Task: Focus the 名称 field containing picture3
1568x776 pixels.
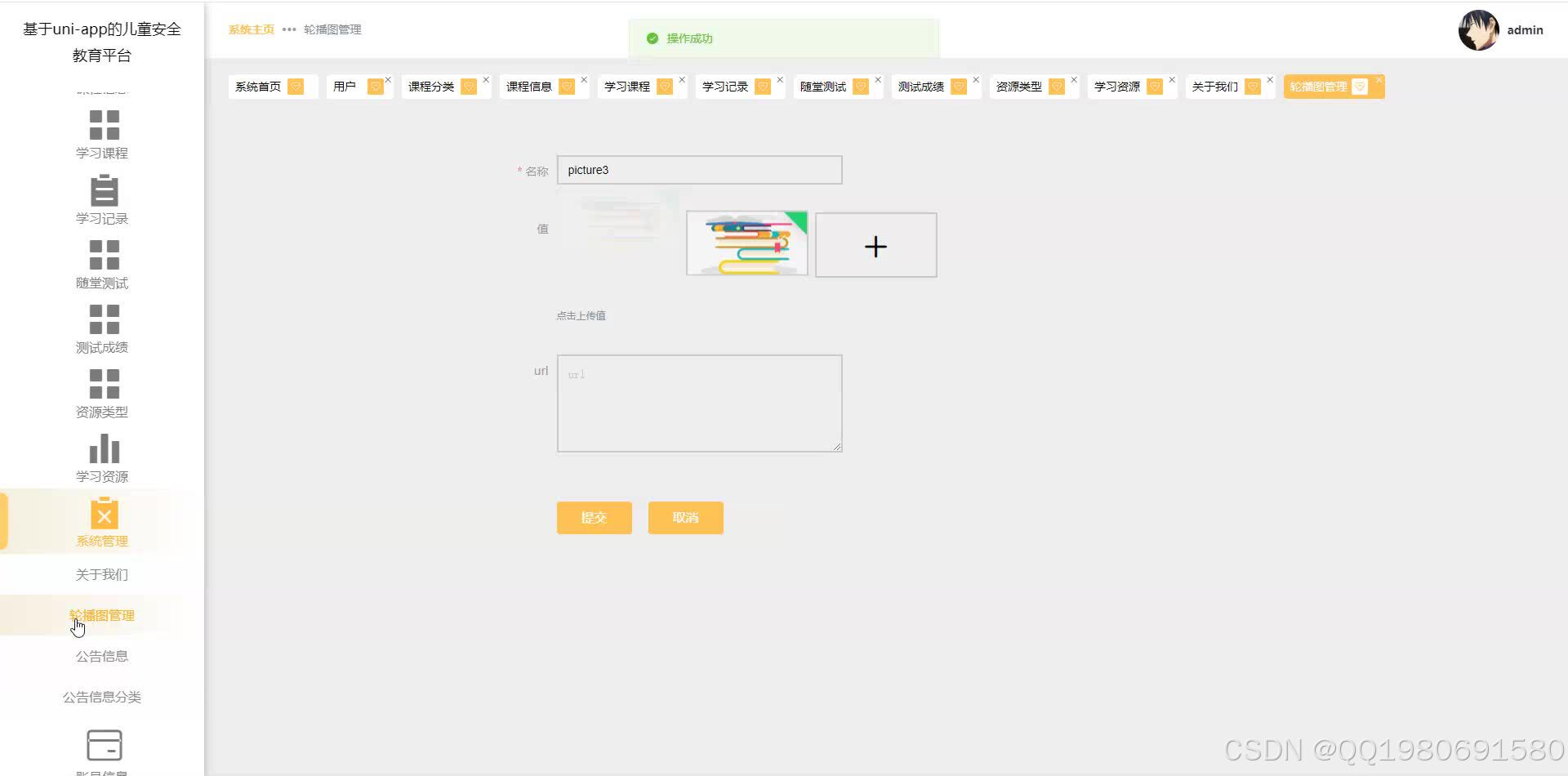Action: (700, 170)
